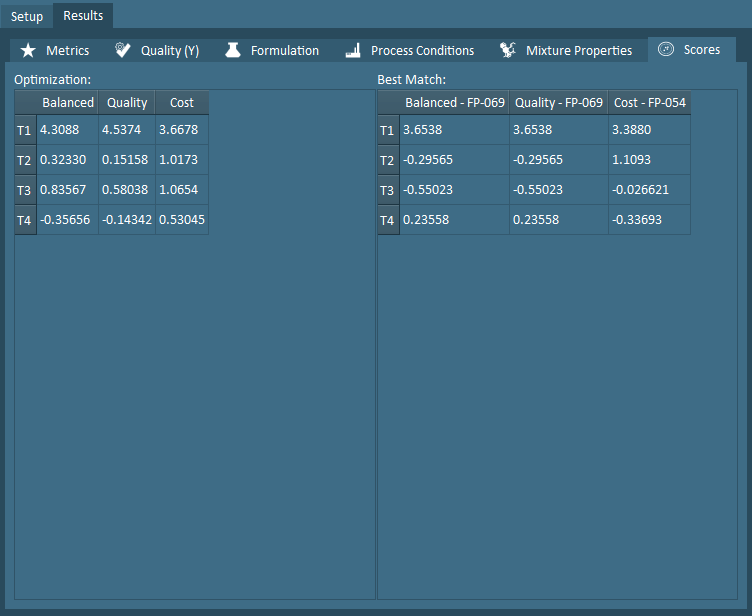Click the Quality - FP-069 T1 cell 3.6538

coord(559,130)
